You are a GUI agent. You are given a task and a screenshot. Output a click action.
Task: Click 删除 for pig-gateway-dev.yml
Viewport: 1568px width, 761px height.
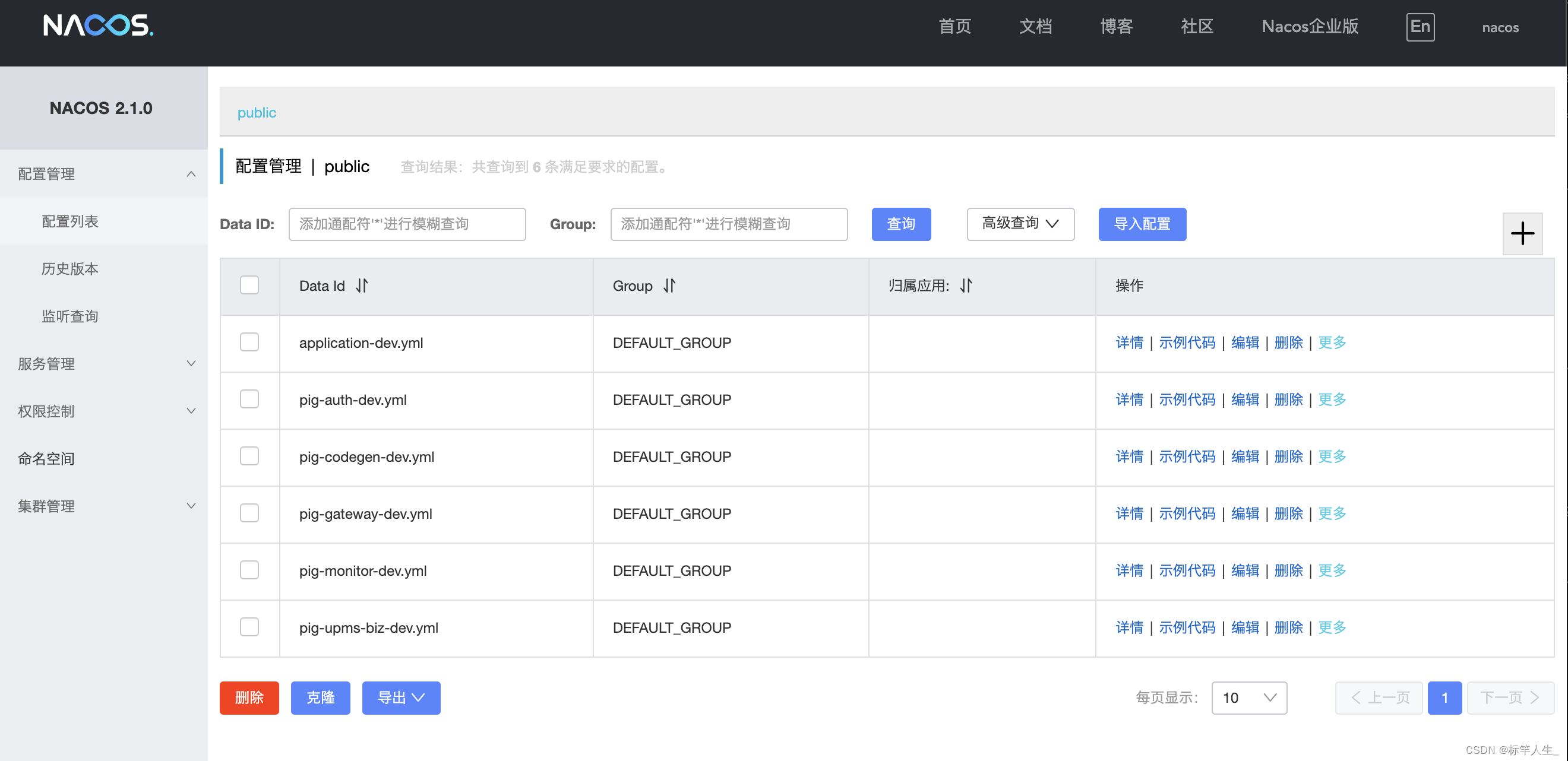[1288, 513]
